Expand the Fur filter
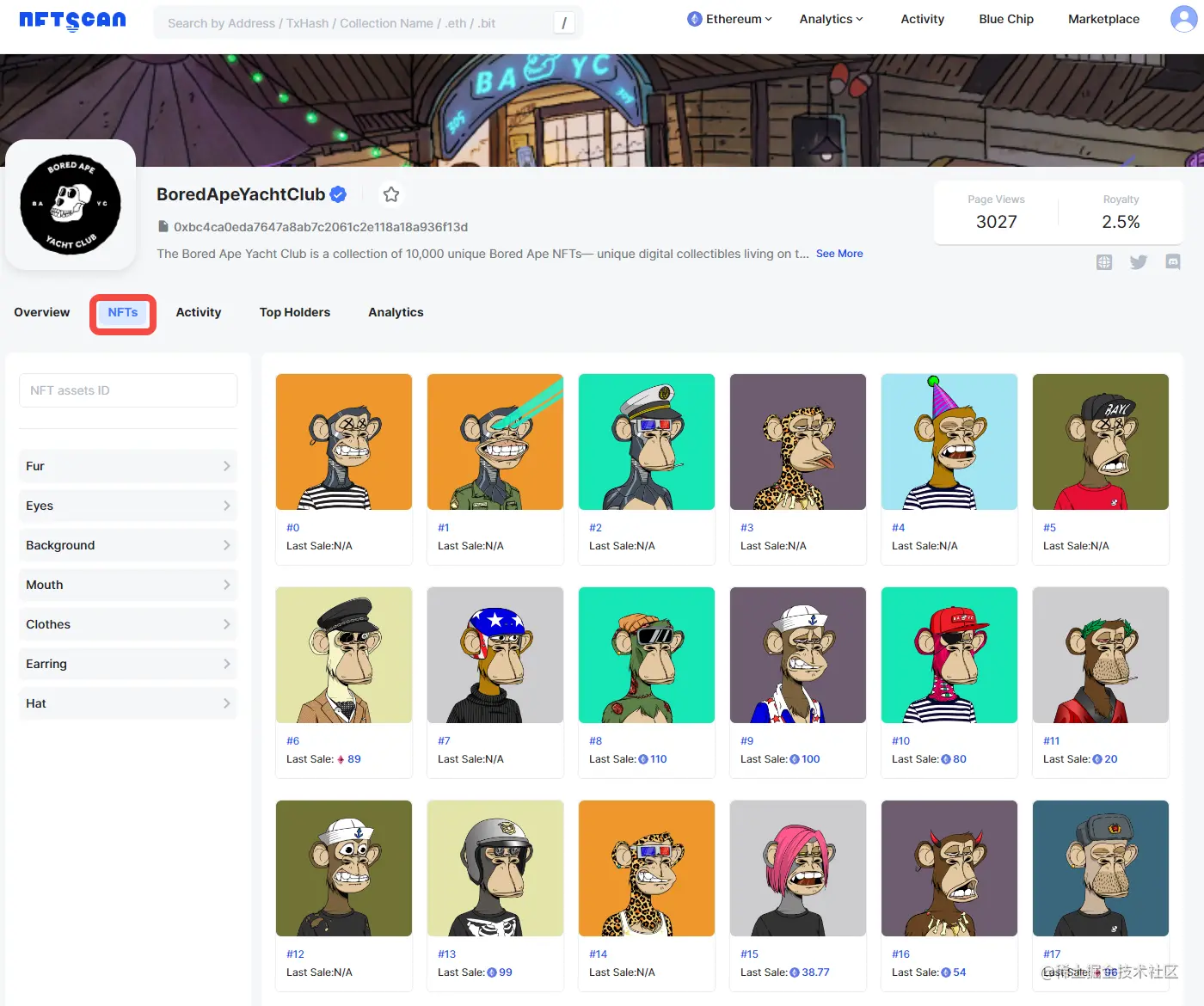The image size is (1204, 1006). click(x=127, y=466)
